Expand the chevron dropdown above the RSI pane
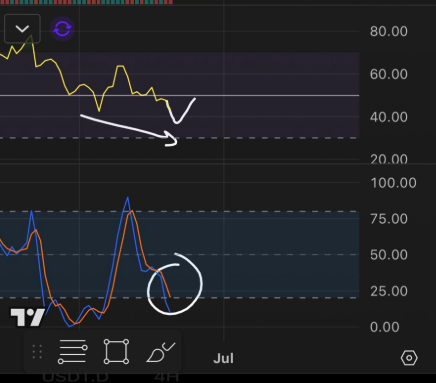Image resolution: width=436 pixels, height=383 pixels. [22, 29]
